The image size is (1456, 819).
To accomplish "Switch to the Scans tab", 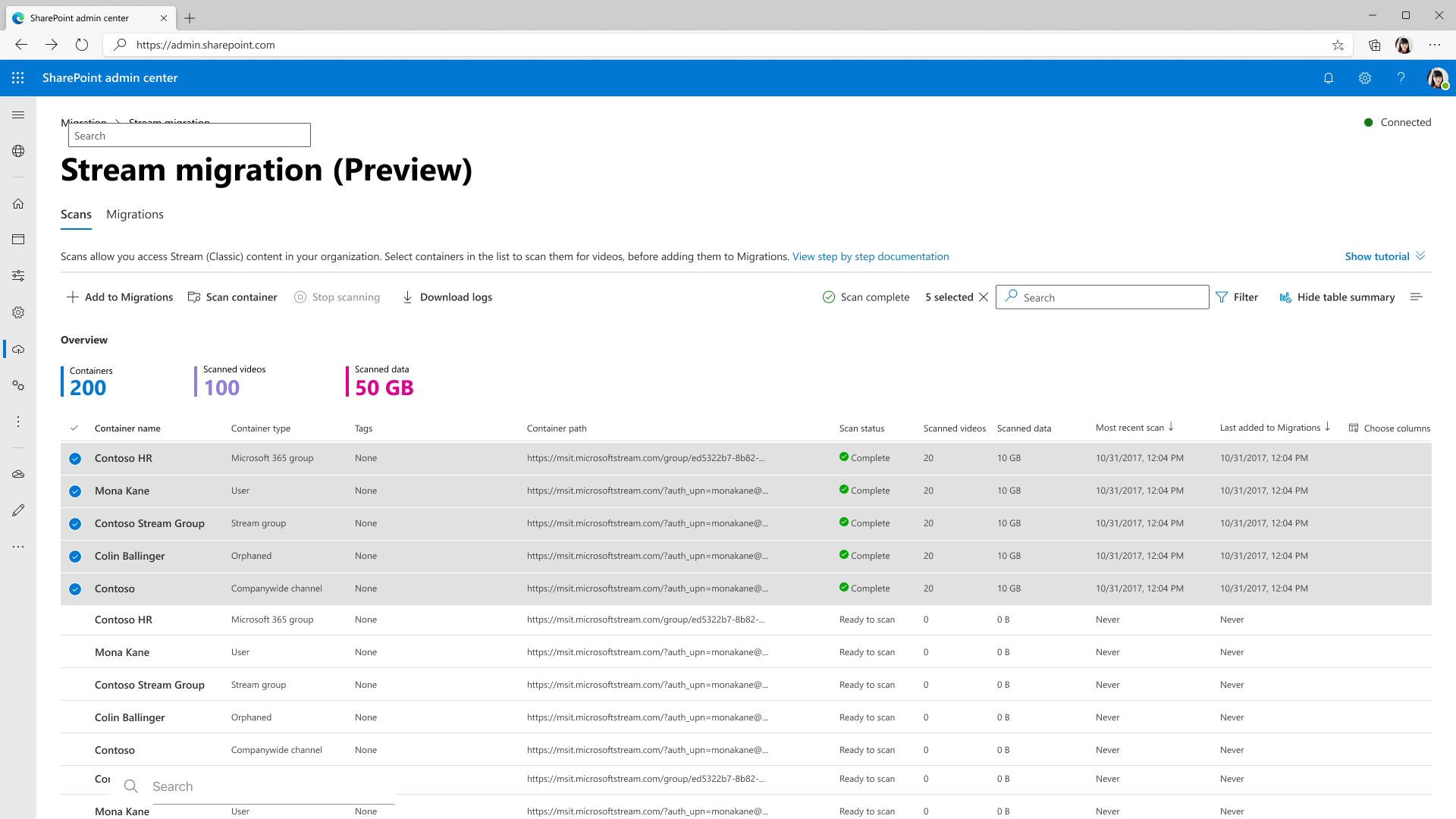I will click(75, 214).
